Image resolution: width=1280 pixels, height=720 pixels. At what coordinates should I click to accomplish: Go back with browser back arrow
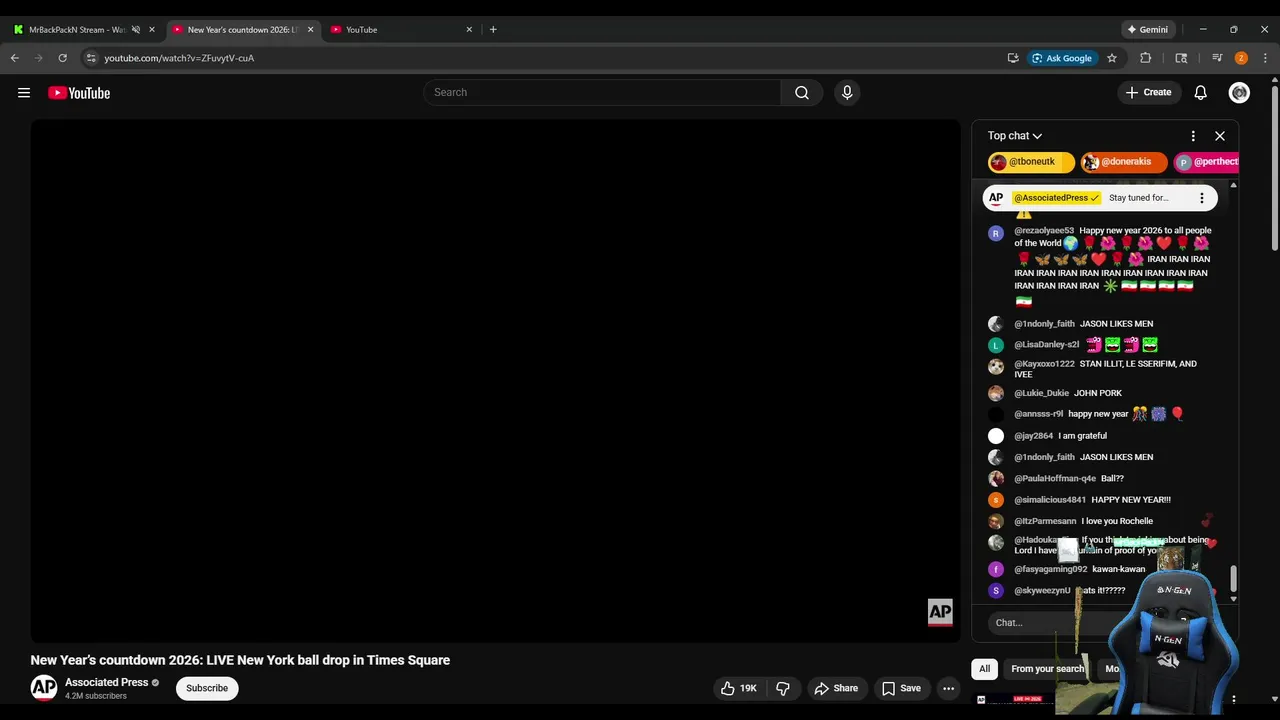(x=15, y=58)
